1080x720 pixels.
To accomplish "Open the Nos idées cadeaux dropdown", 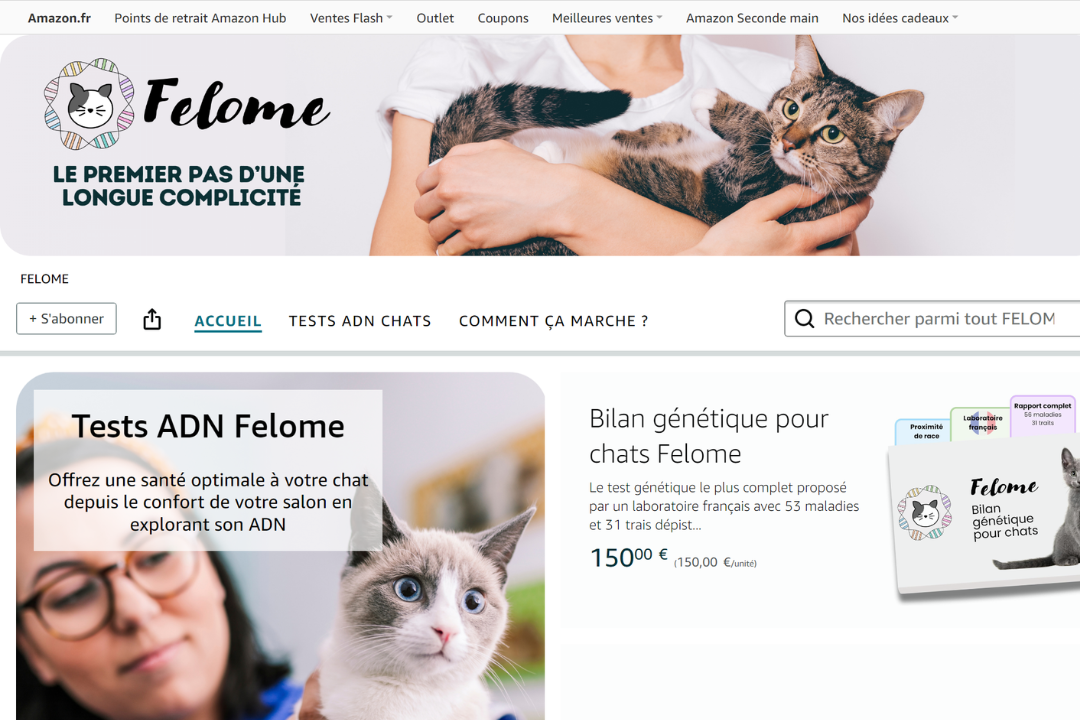I will coord(900,18).
